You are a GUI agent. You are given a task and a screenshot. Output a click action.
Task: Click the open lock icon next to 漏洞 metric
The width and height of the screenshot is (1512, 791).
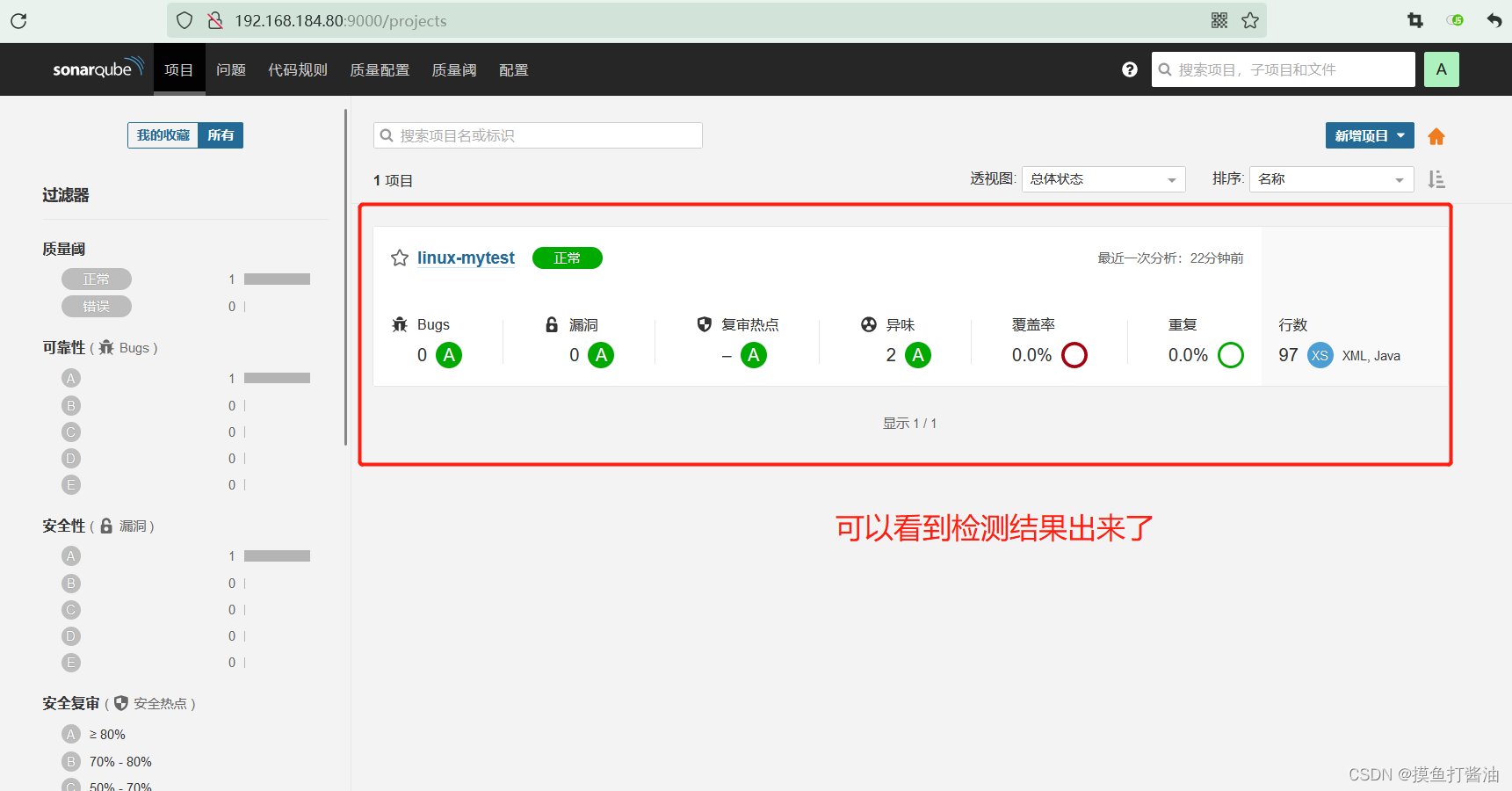click(x=552, y=324)
